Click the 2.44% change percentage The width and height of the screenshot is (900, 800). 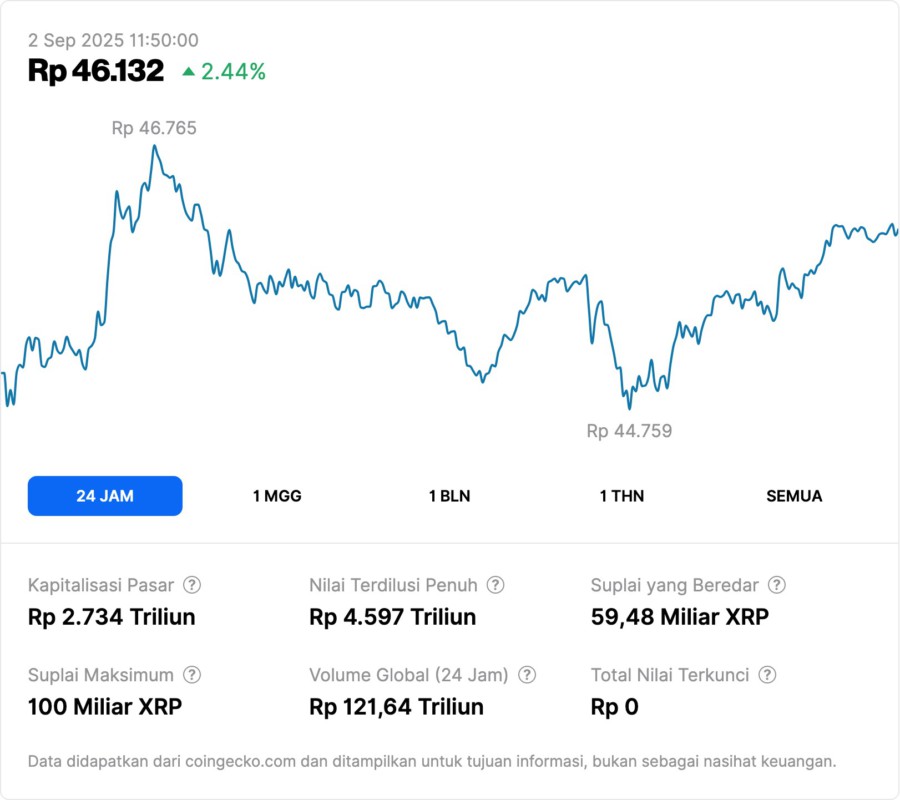pyautogui.click(x=233, y=72)
